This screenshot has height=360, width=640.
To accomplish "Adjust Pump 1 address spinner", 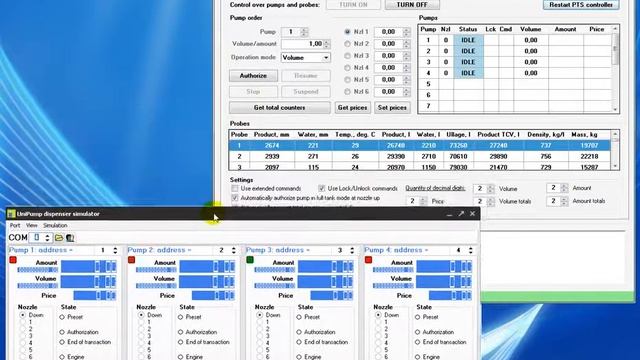I will (x=115, y=250).
